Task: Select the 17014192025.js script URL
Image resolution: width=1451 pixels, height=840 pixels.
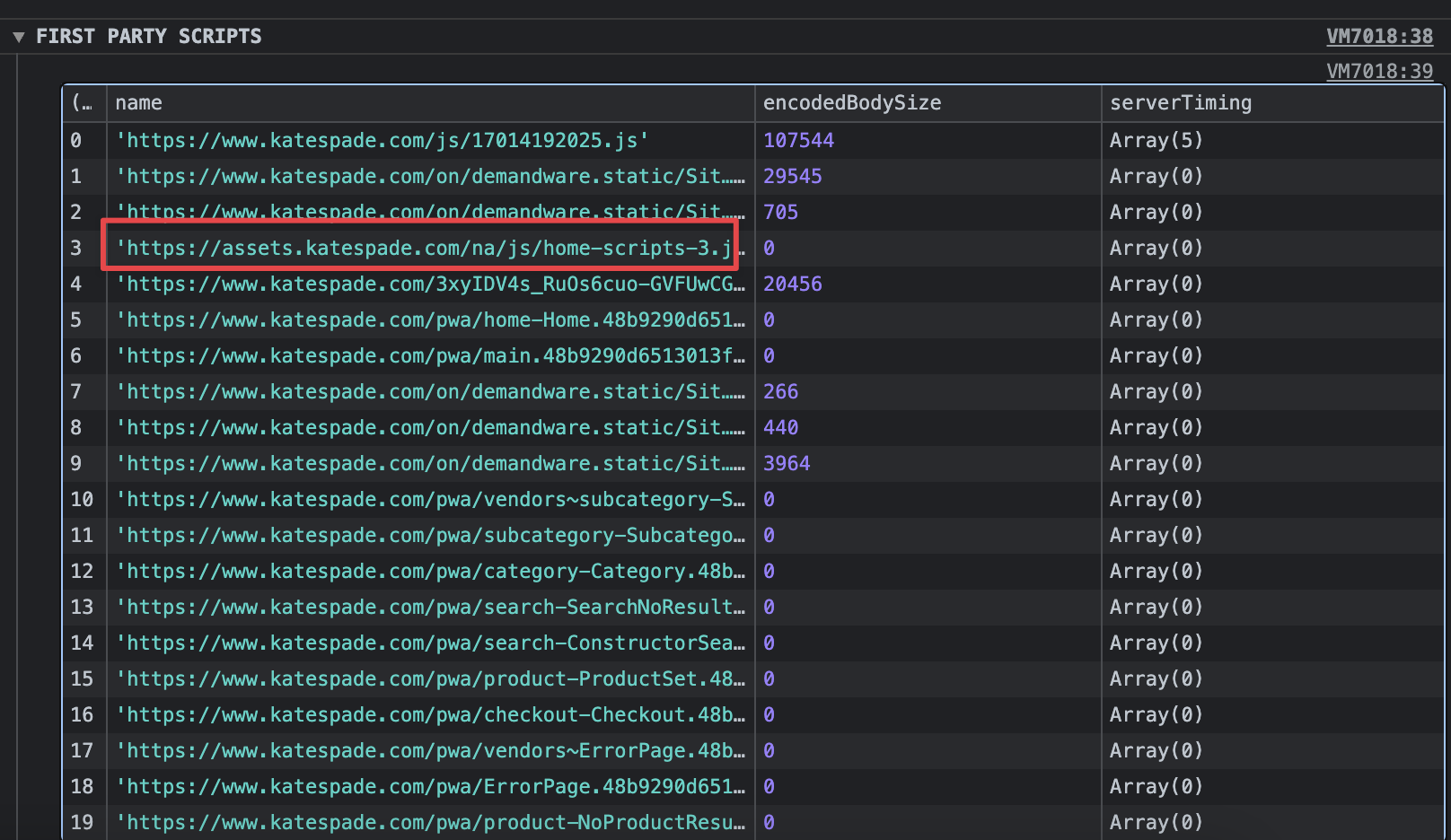Action: (x=383, y=140)
